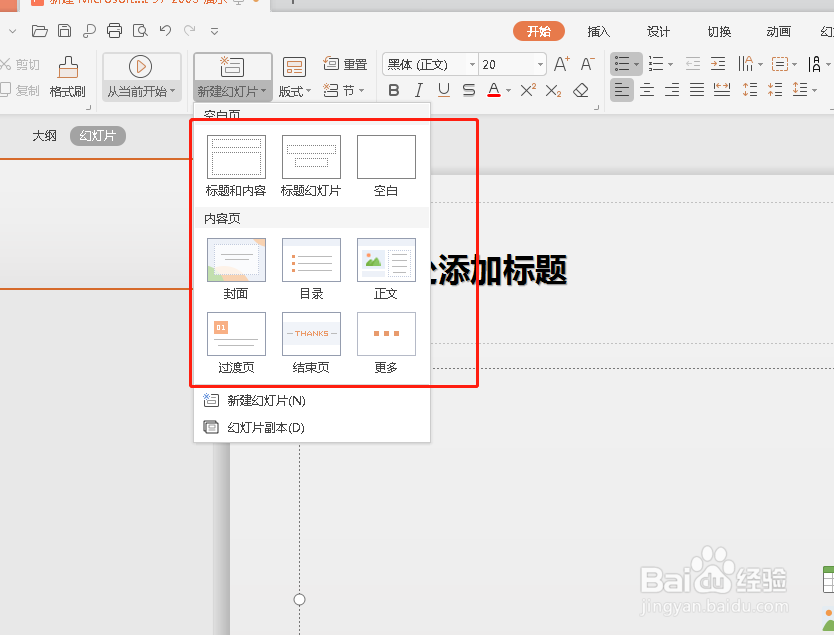
Task: Start slideshow with 从当前开始
Action: pos(141,77)
